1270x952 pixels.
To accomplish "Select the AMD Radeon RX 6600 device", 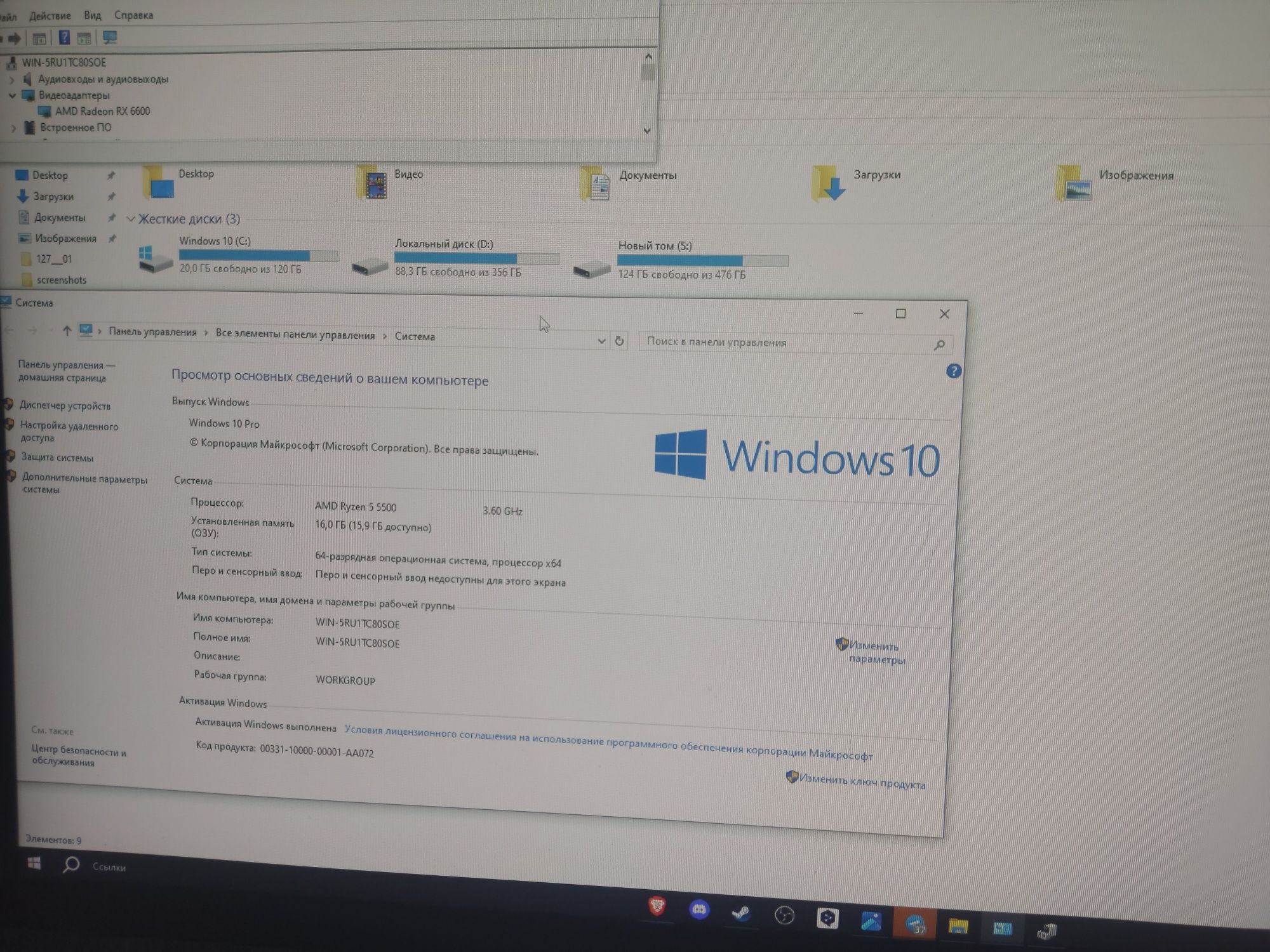I will pyautogui.click(x=102, y=111).
